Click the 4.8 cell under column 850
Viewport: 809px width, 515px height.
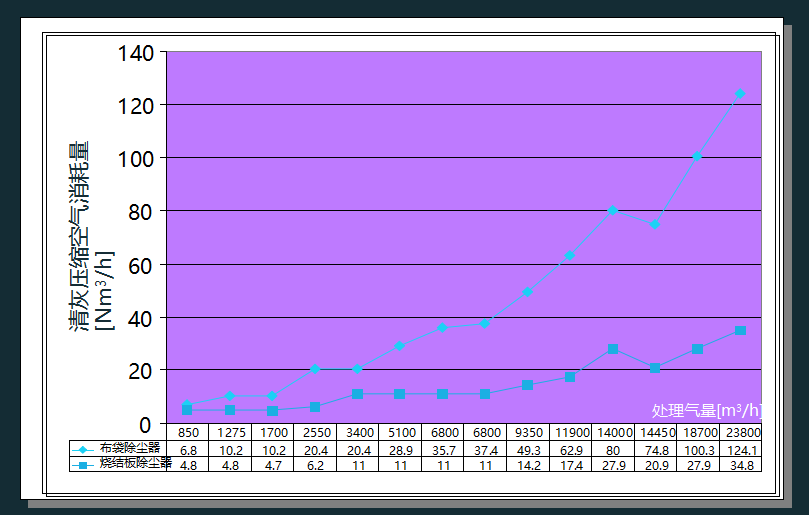[188, 465]
